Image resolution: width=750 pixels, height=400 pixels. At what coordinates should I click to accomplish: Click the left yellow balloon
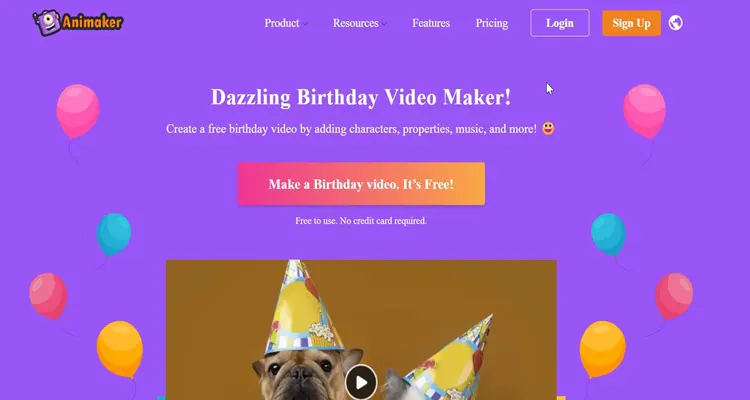point(120,349)
